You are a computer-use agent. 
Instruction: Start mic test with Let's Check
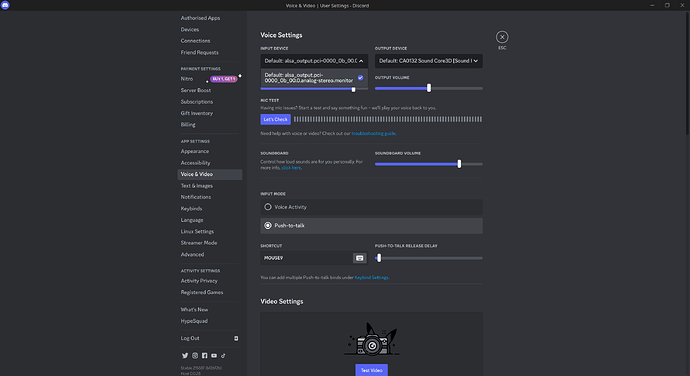coord(275,119)
